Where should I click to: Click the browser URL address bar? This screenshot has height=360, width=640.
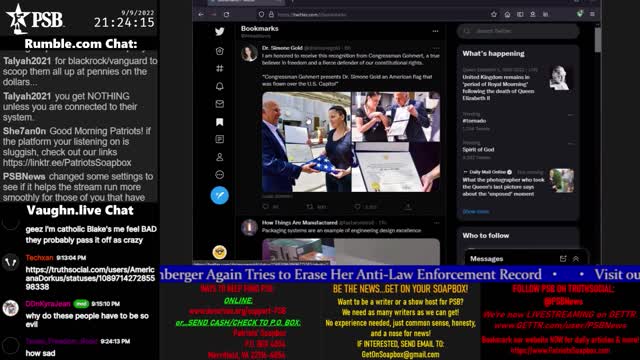click(x=376, y=14)
